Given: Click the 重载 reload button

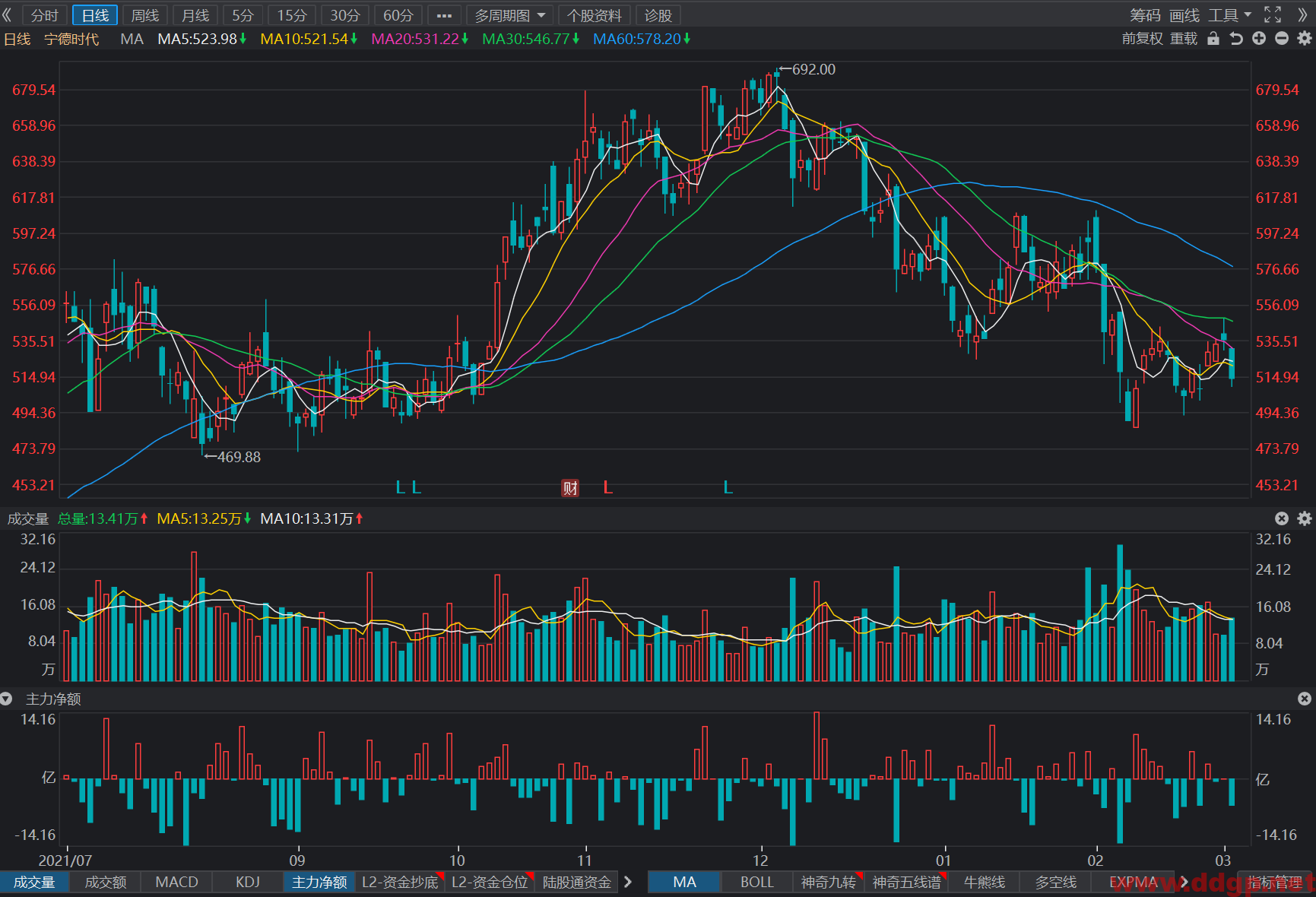Looking at the screenshot, I should click(1184, 39).
